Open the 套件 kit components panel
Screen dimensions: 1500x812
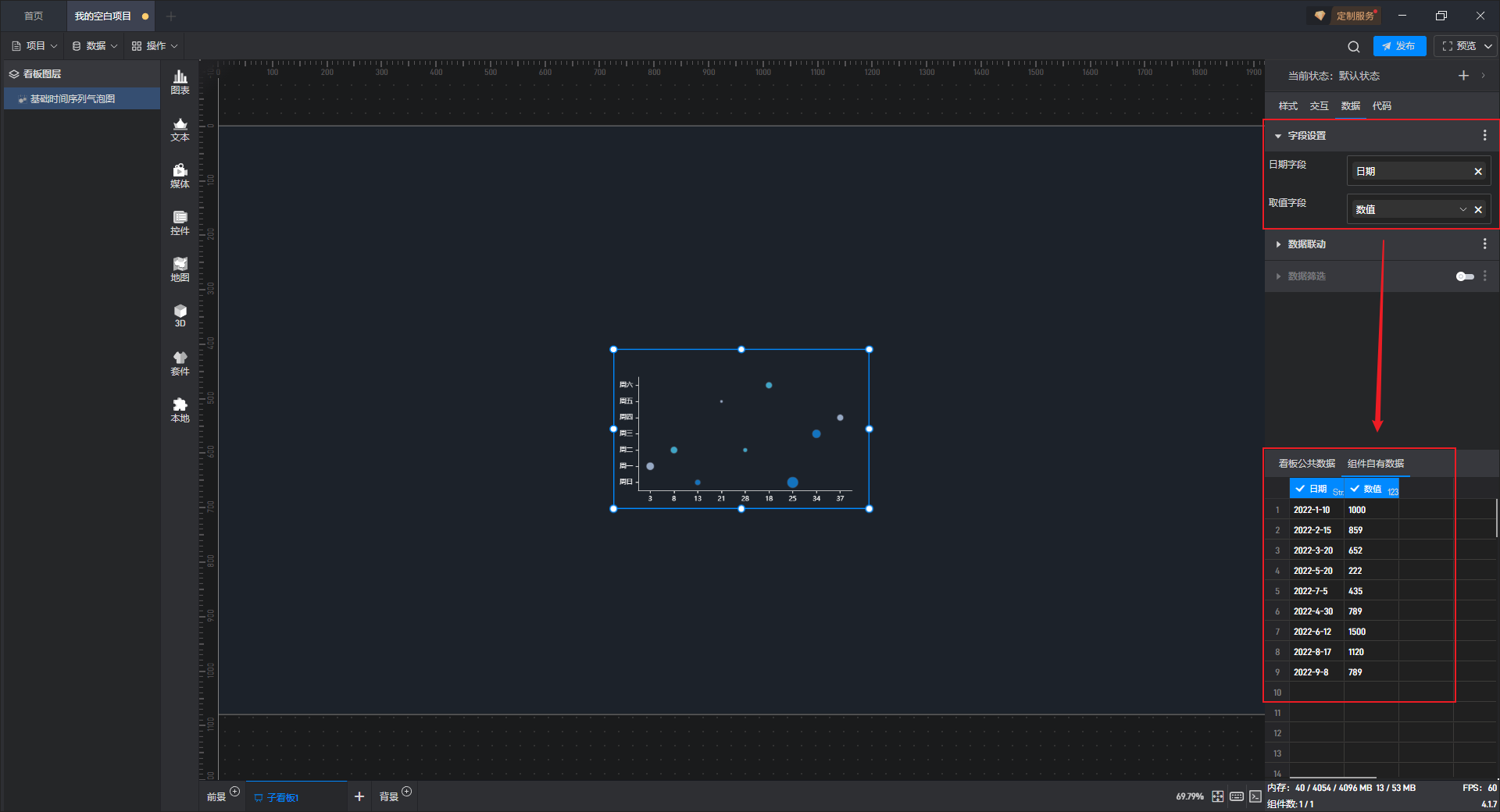[x=180, y=363]
